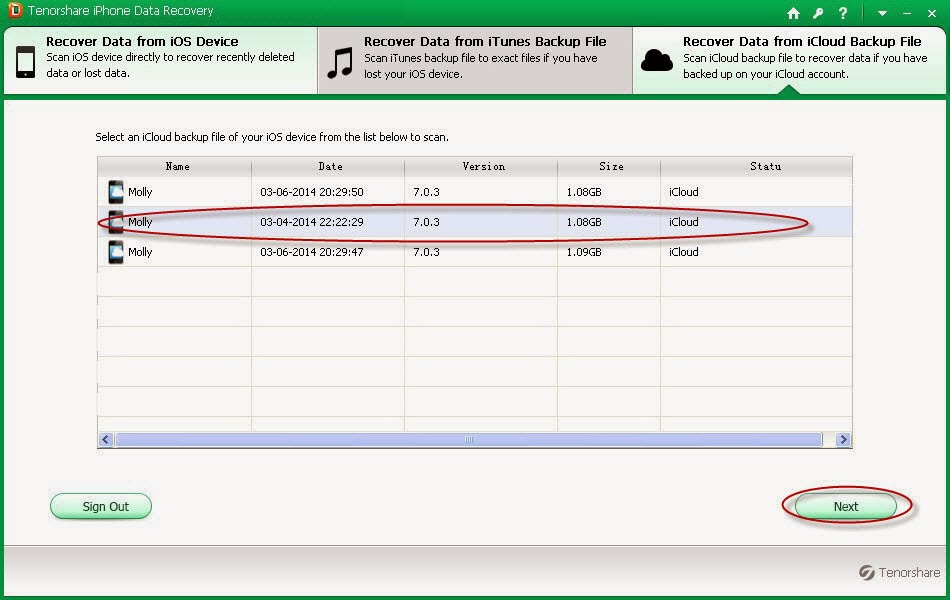This screenshot has height=600, width=950.
Task: Minimize the Tenorshare window
Action: click(907, 13)
